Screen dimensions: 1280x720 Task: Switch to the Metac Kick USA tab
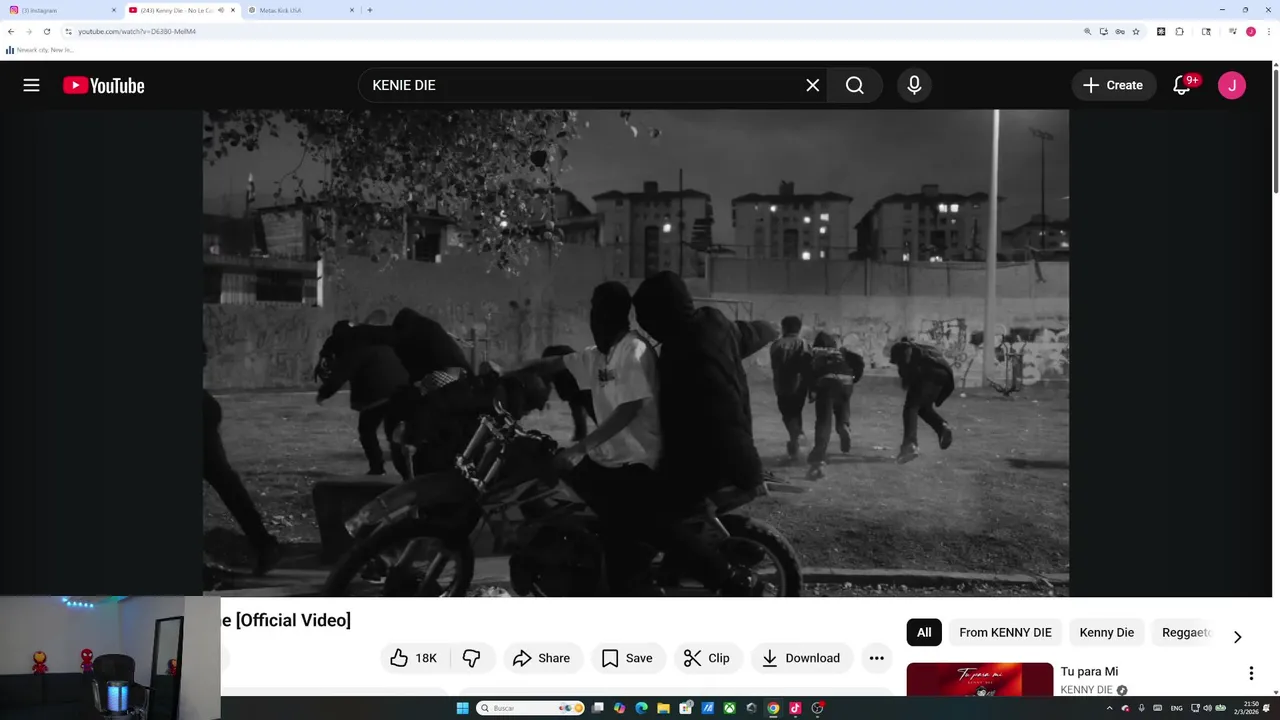coord(300,10)
